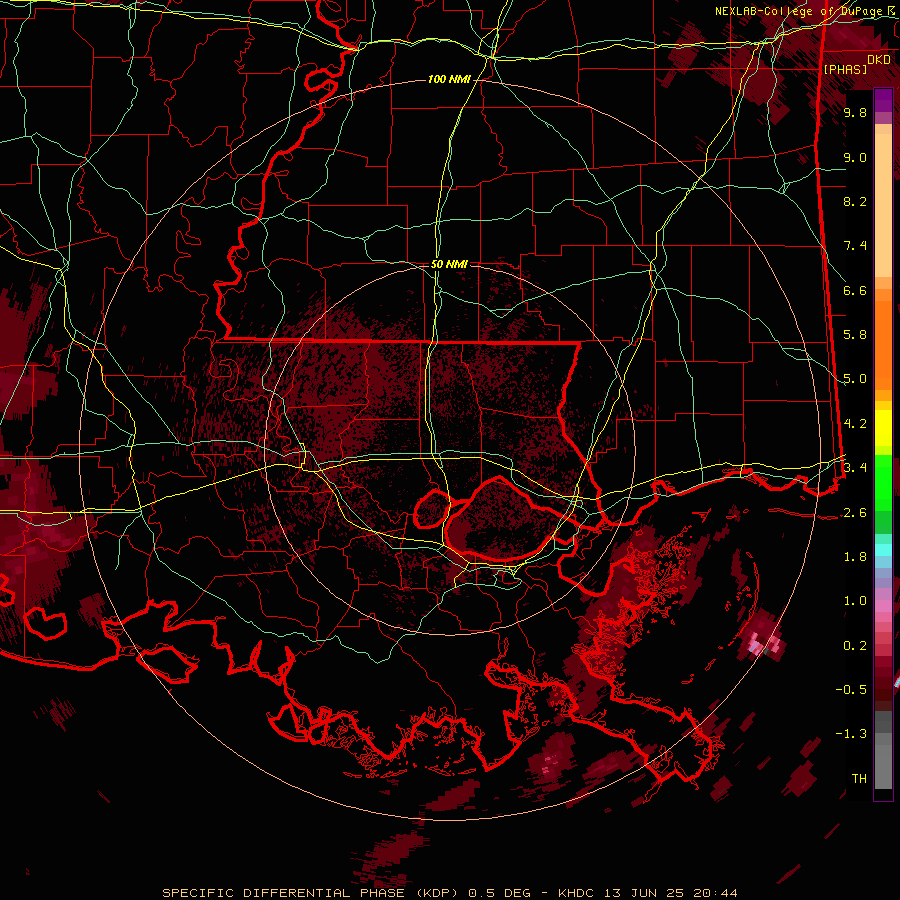Click the 0.5 DEG elevation angle text
The width and height of the screenshot is (900, 900).
(x=499, y=893)
